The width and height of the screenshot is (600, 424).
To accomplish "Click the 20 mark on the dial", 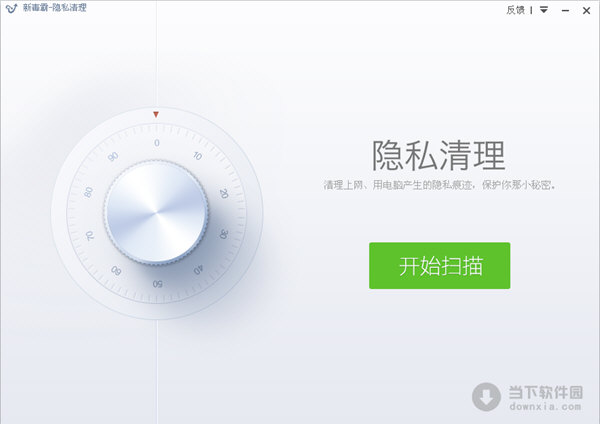I will pyautogui.click(x=224, y=194).
